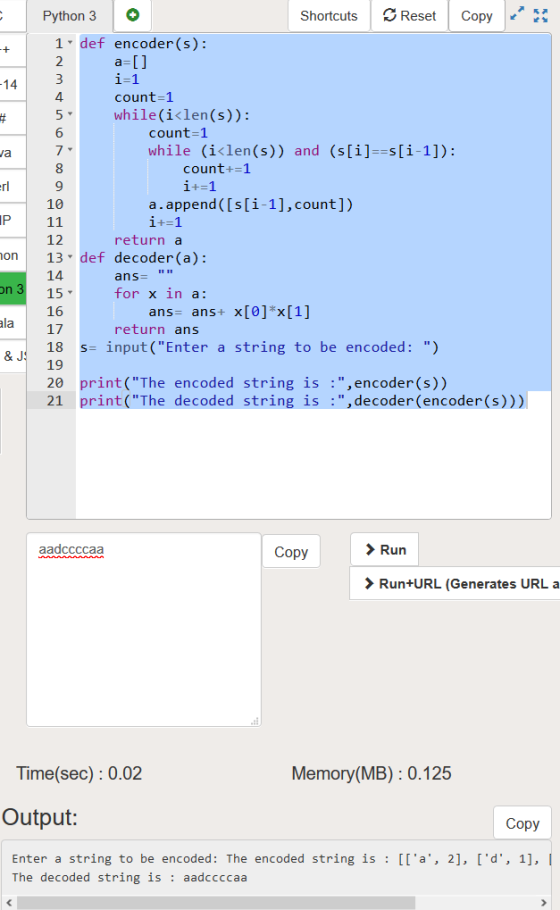Grab the stdin box corner grip handle
Viewport: 560px width, 910px height.
point(255,721)
